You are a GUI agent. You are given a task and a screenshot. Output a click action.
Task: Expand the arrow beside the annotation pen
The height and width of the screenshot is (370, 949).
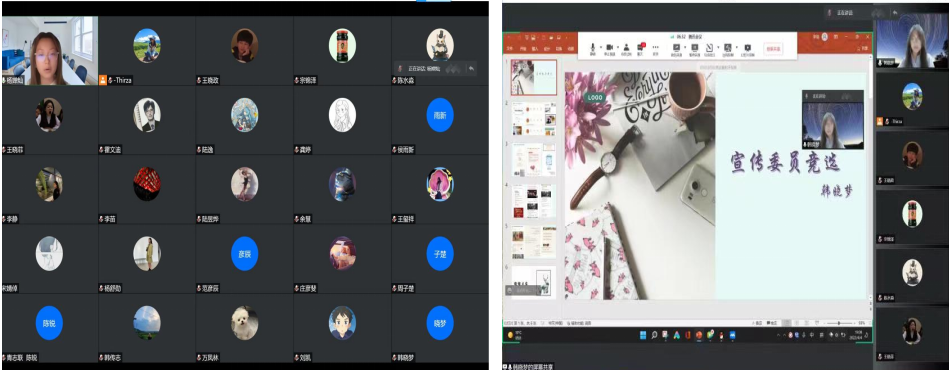click(718, 47)
